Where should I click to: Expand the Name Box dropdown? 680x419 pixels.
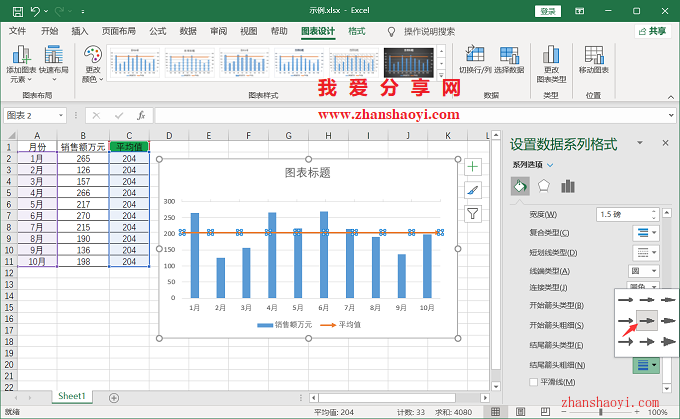pos(61,115)
